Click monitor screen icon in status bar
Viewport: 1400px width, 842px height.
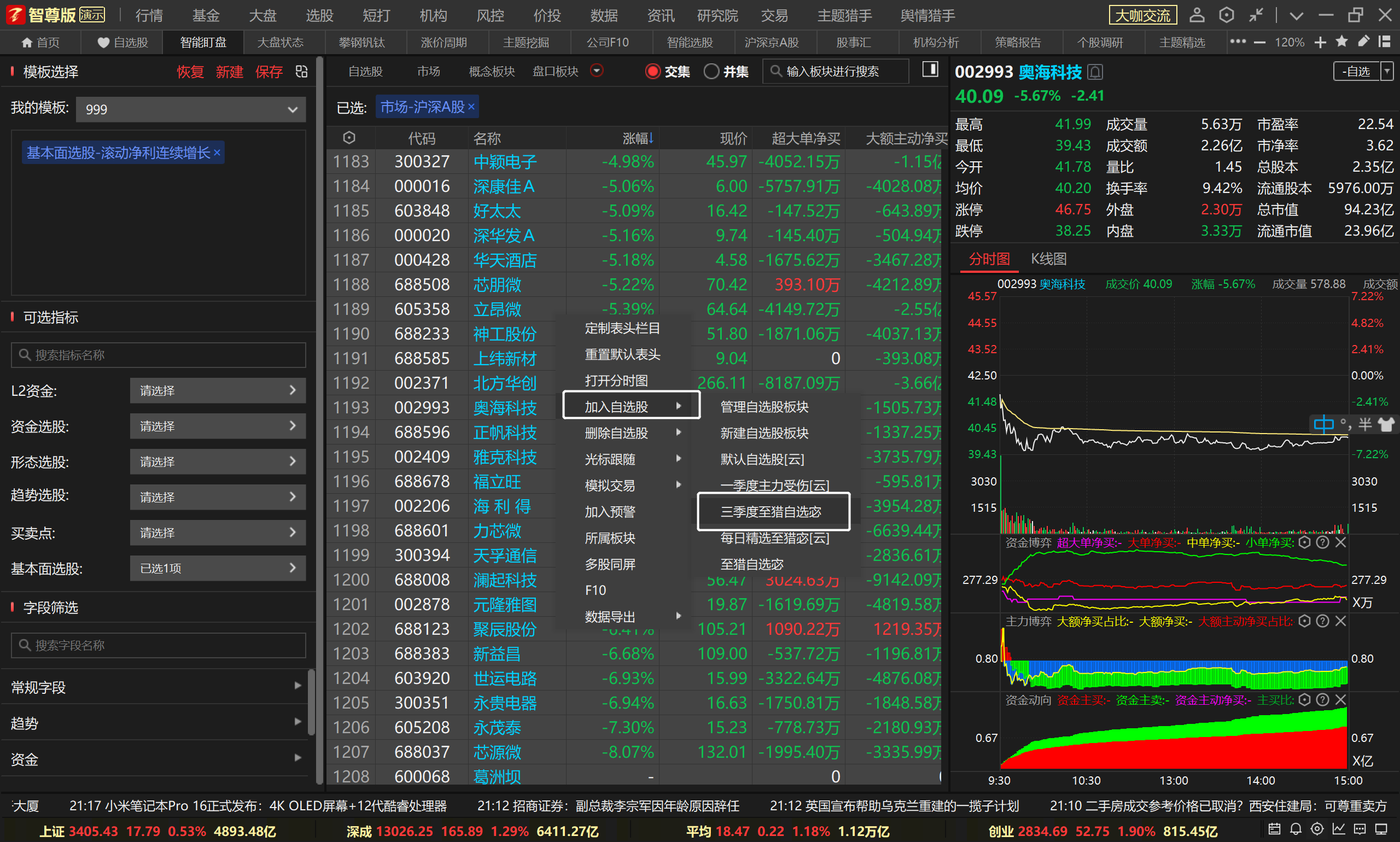[x=1381, y=829]
